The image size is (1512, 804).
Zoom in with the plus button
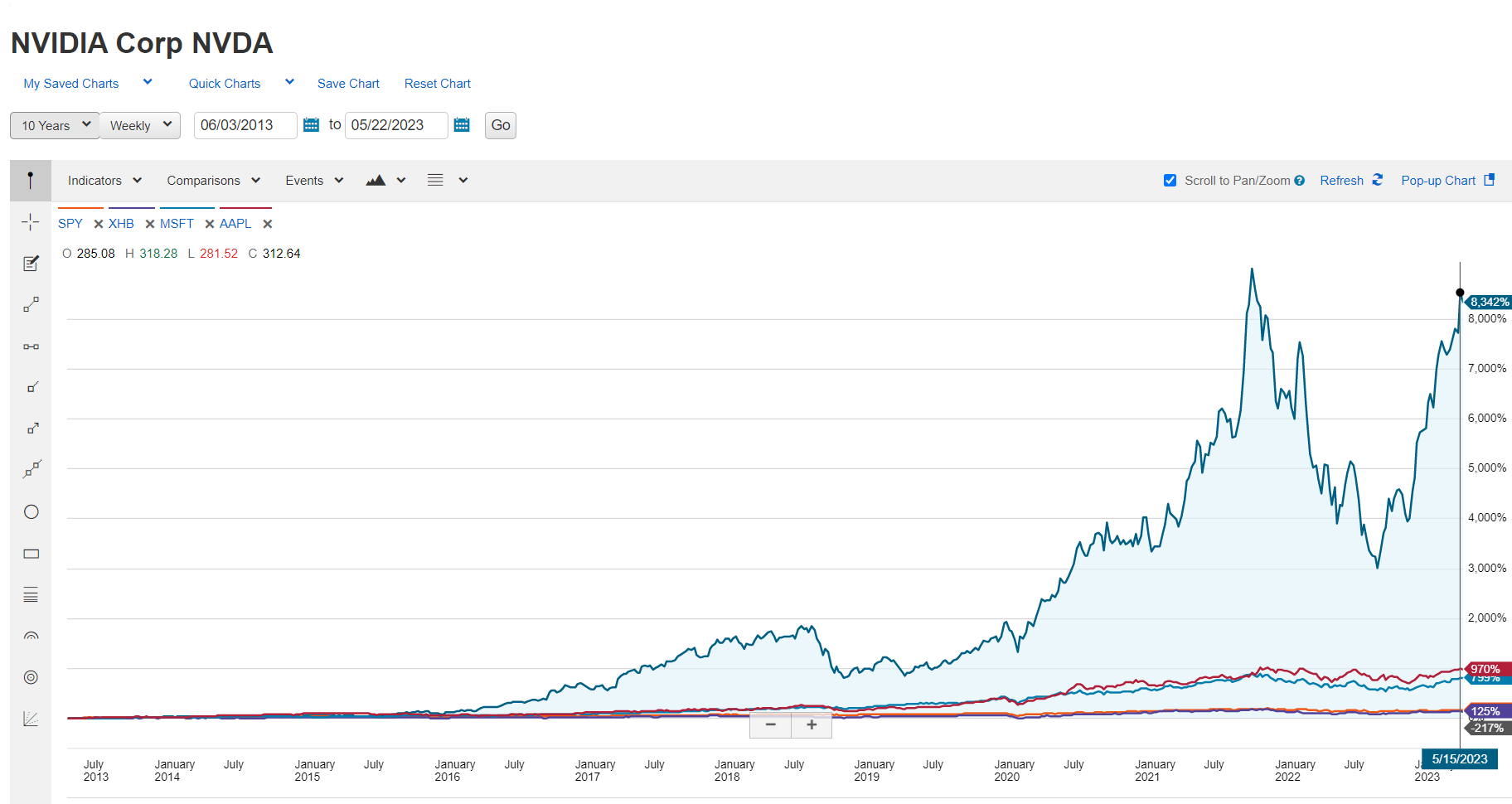[x=812, y=724]
